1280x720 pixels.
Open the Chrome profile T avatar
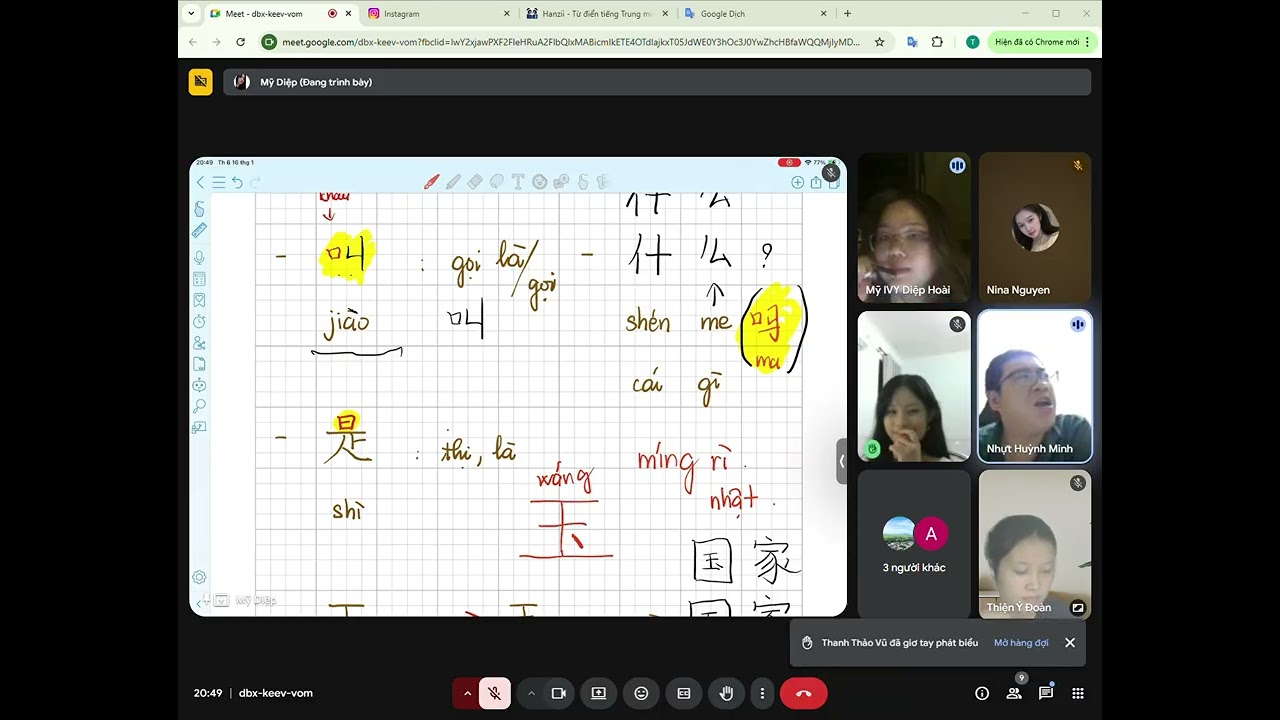point(972,42)
